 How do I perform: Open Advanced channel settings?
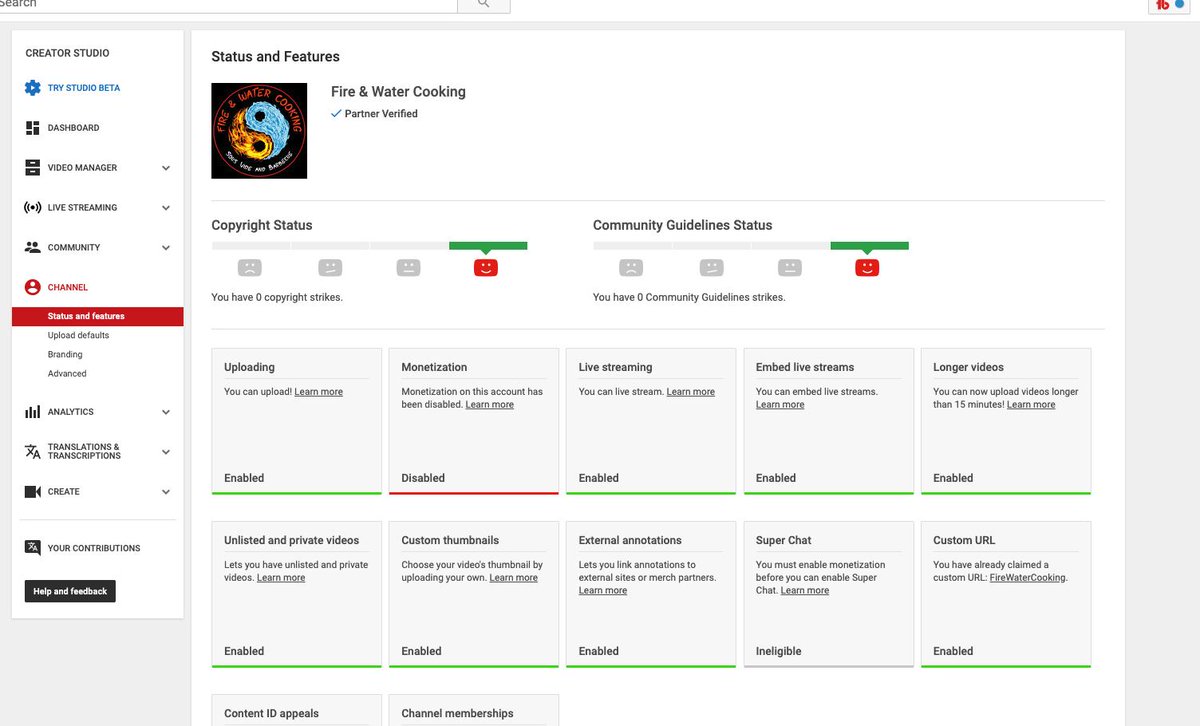pyautogui.click(x=67, y=373)
